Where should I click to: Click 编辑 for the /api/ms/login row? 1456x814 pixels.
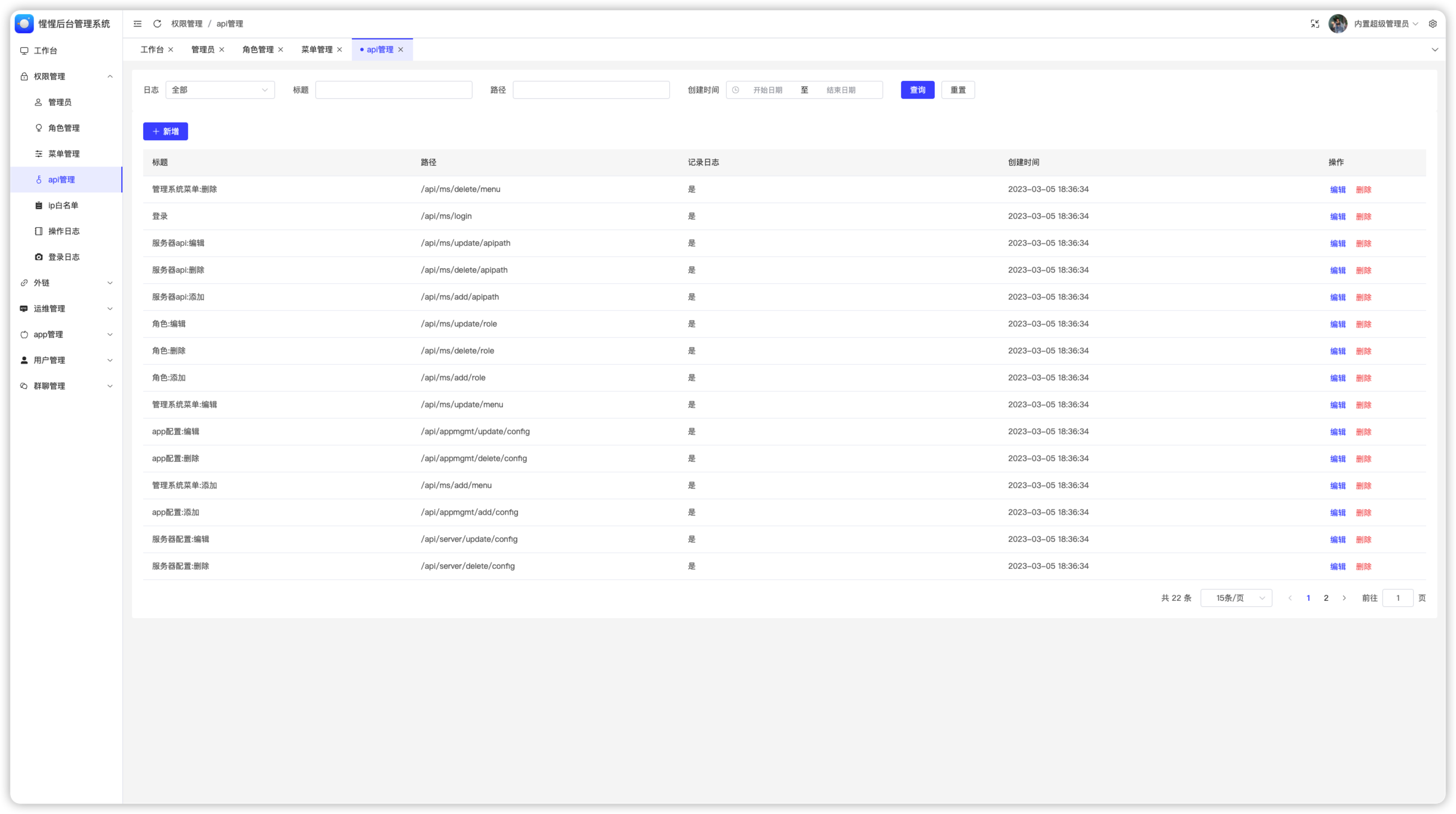tap(1337, 217)
